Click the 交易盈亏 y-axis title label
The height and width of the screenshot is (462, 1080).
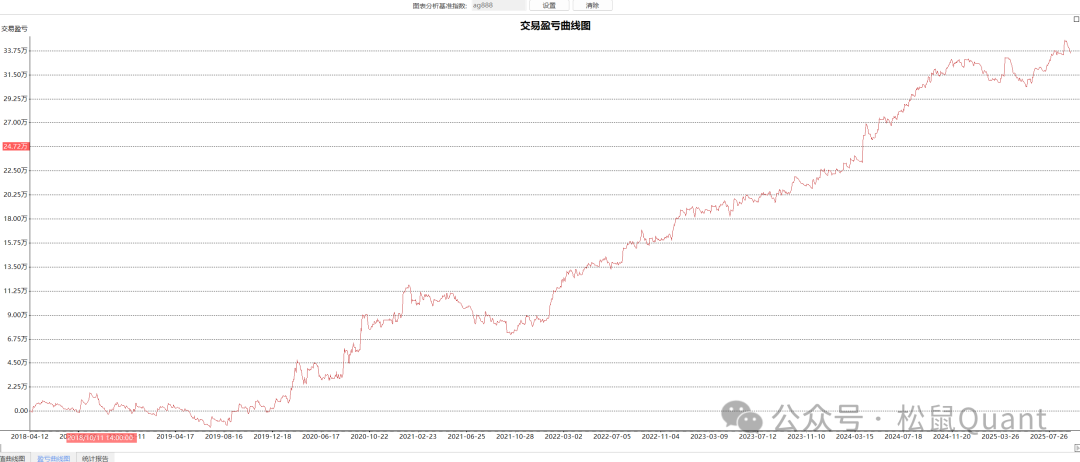pos(14,29)
